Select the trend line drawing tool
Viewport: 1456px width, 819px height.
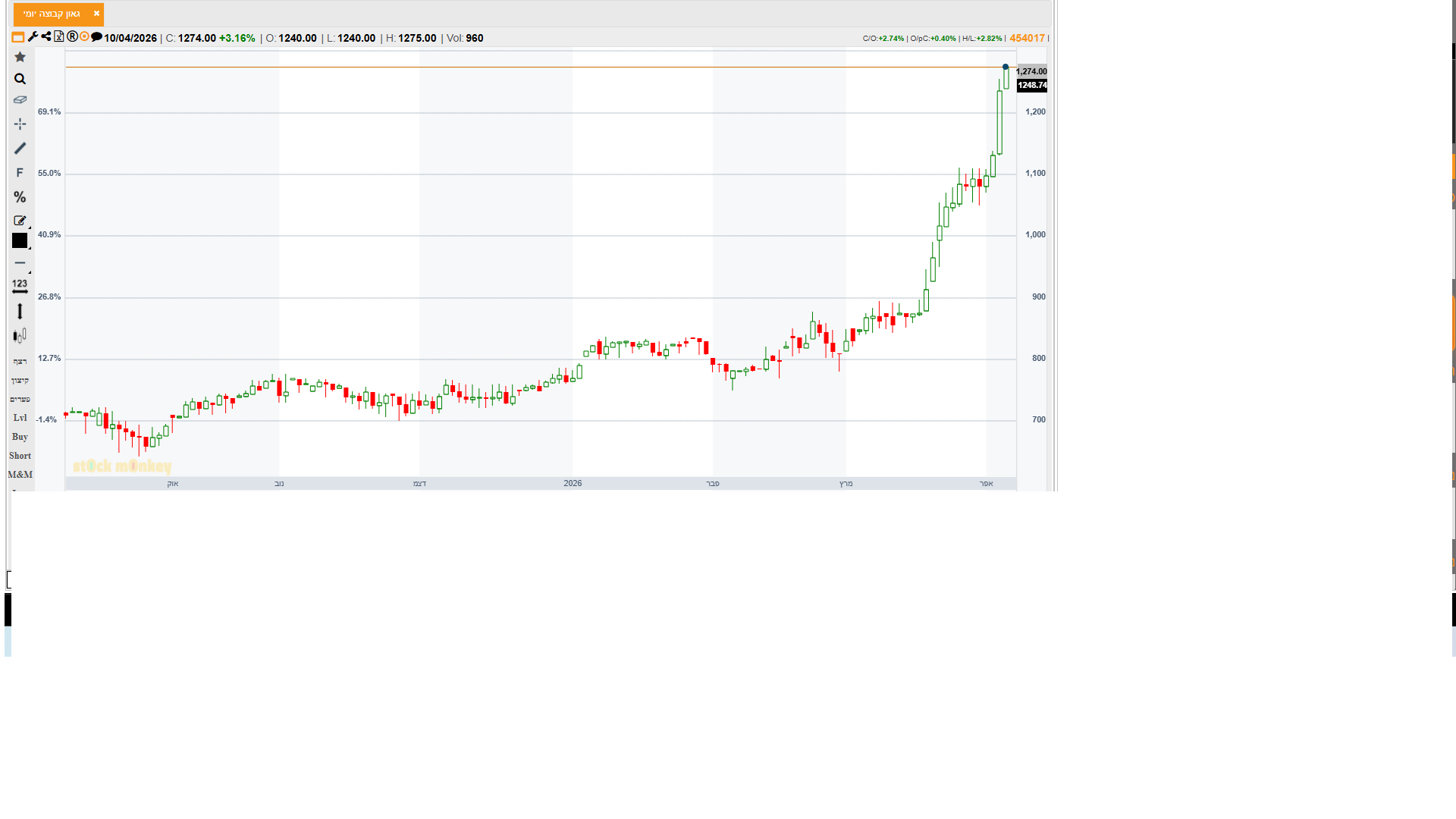20,149
